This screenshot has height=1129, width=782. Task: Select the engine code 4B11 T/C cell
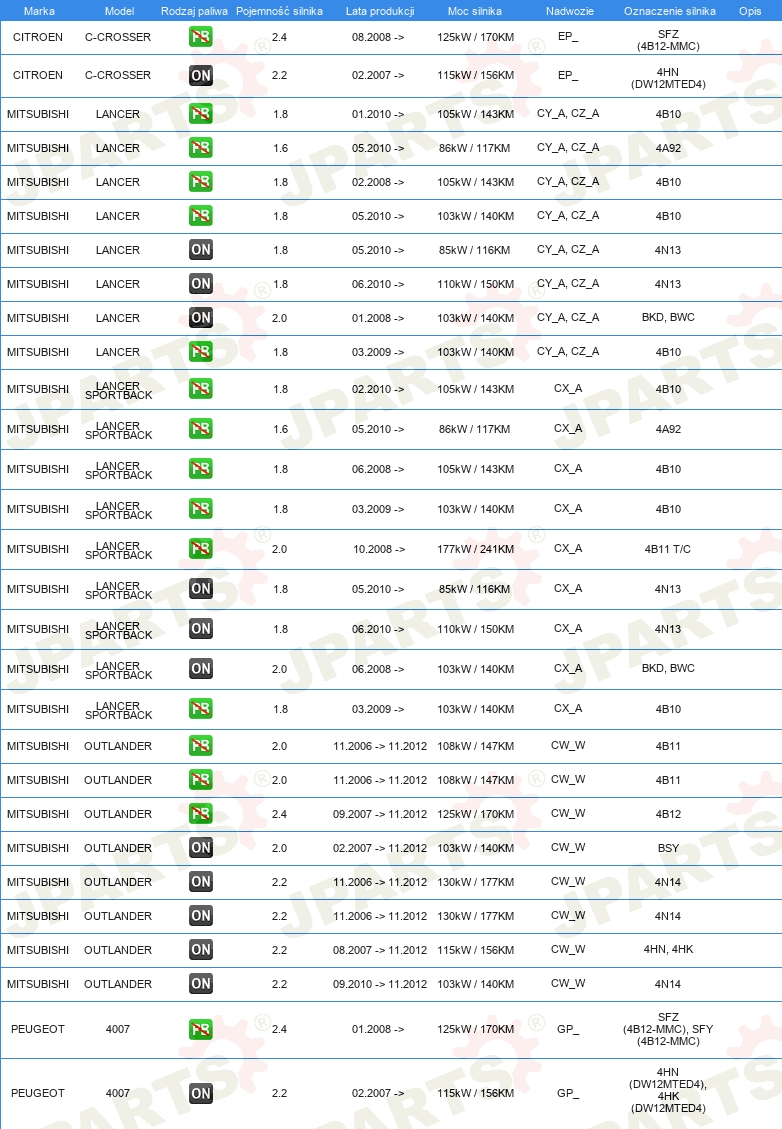pyautogui.click(x=668, y=549)
